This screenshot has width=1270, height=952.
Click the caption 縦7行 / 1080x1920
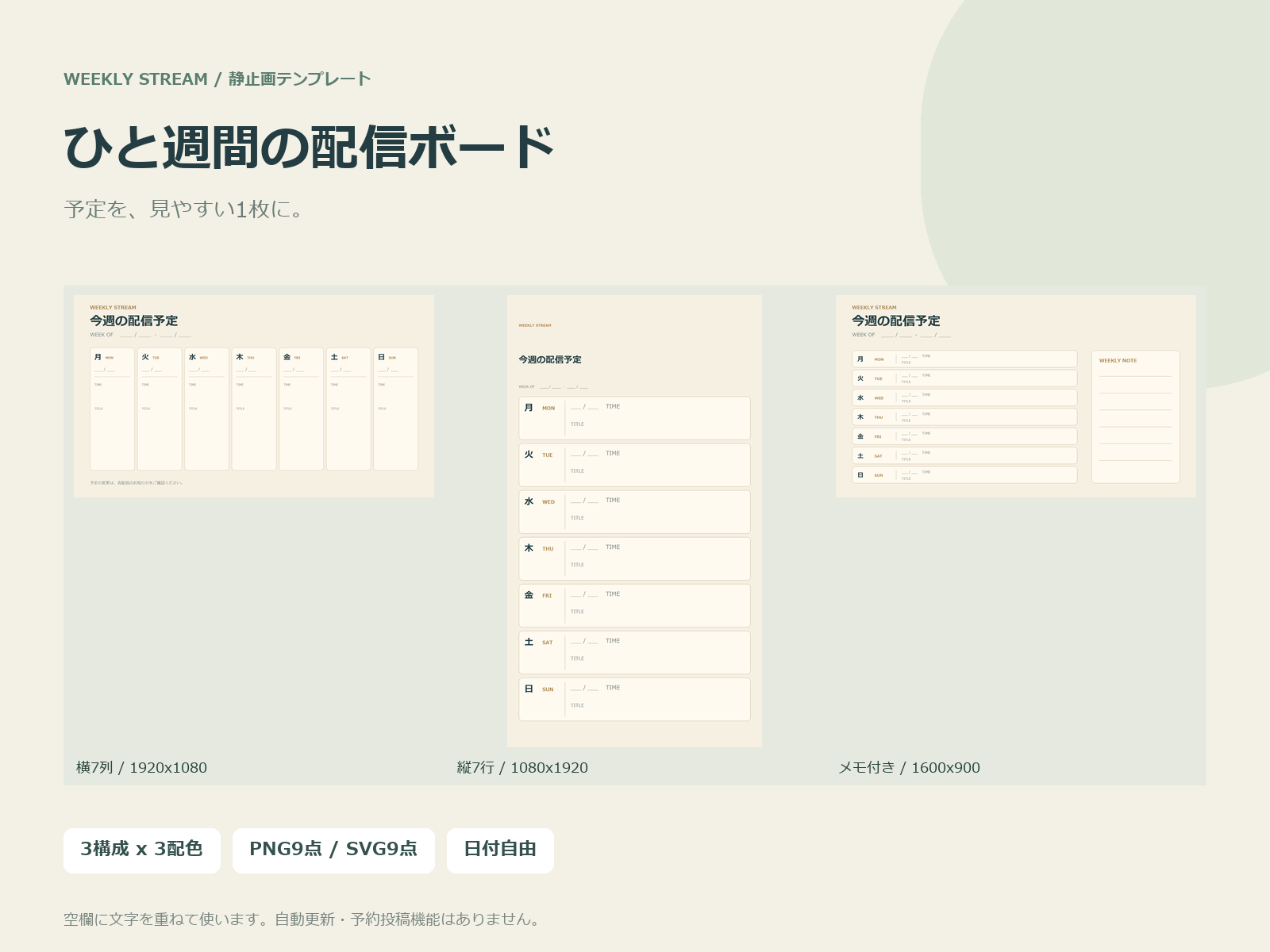(x=522, y=767)
